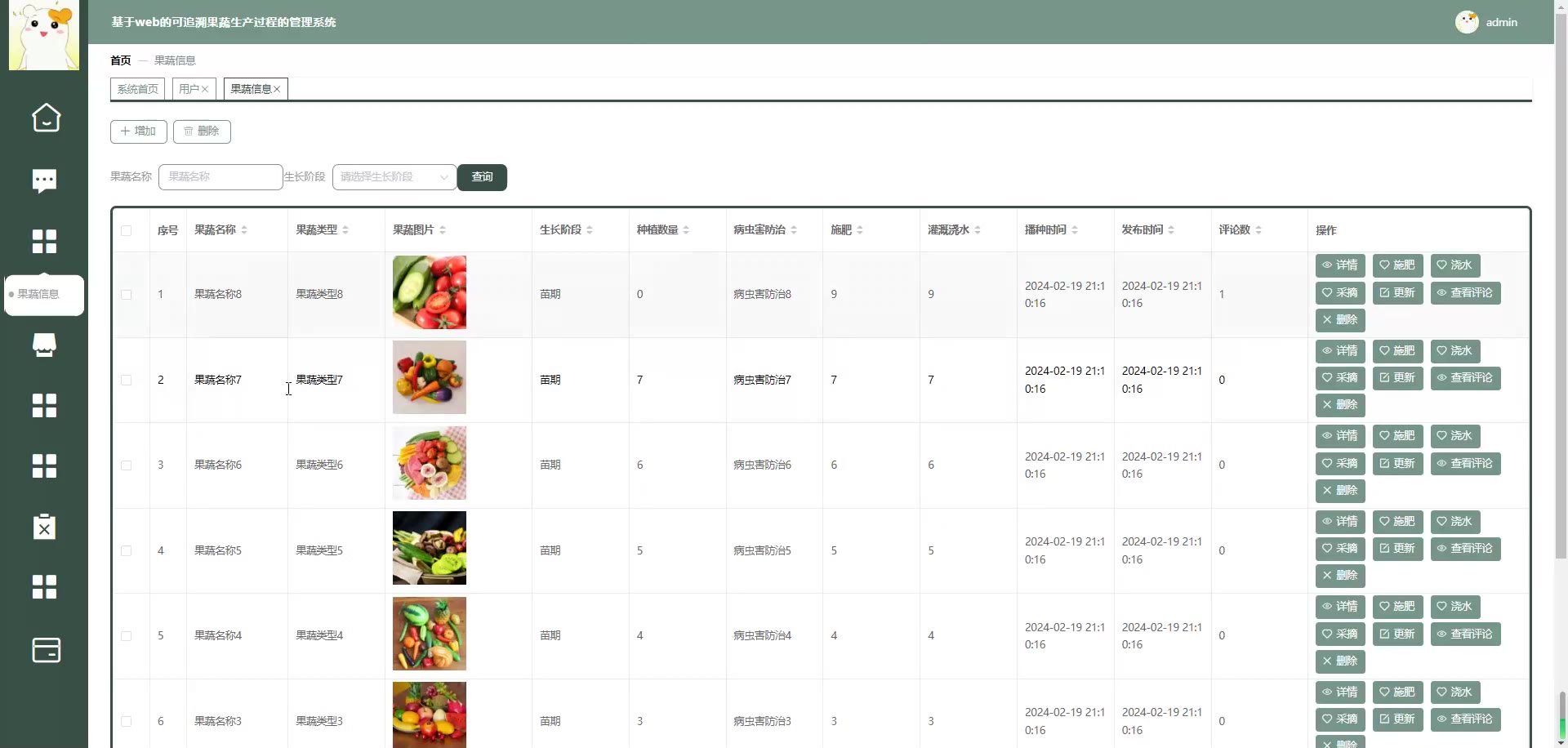Screen dimensions: 1568x748
Task: Open the card icon at sidebar bottom
Action: click(x=46, y=650)
